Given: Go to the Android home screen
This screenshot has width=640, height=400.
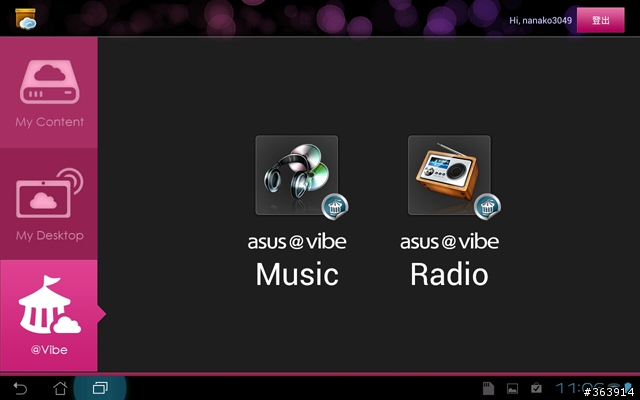Looking at the screenshot, I should coord(60,388).
